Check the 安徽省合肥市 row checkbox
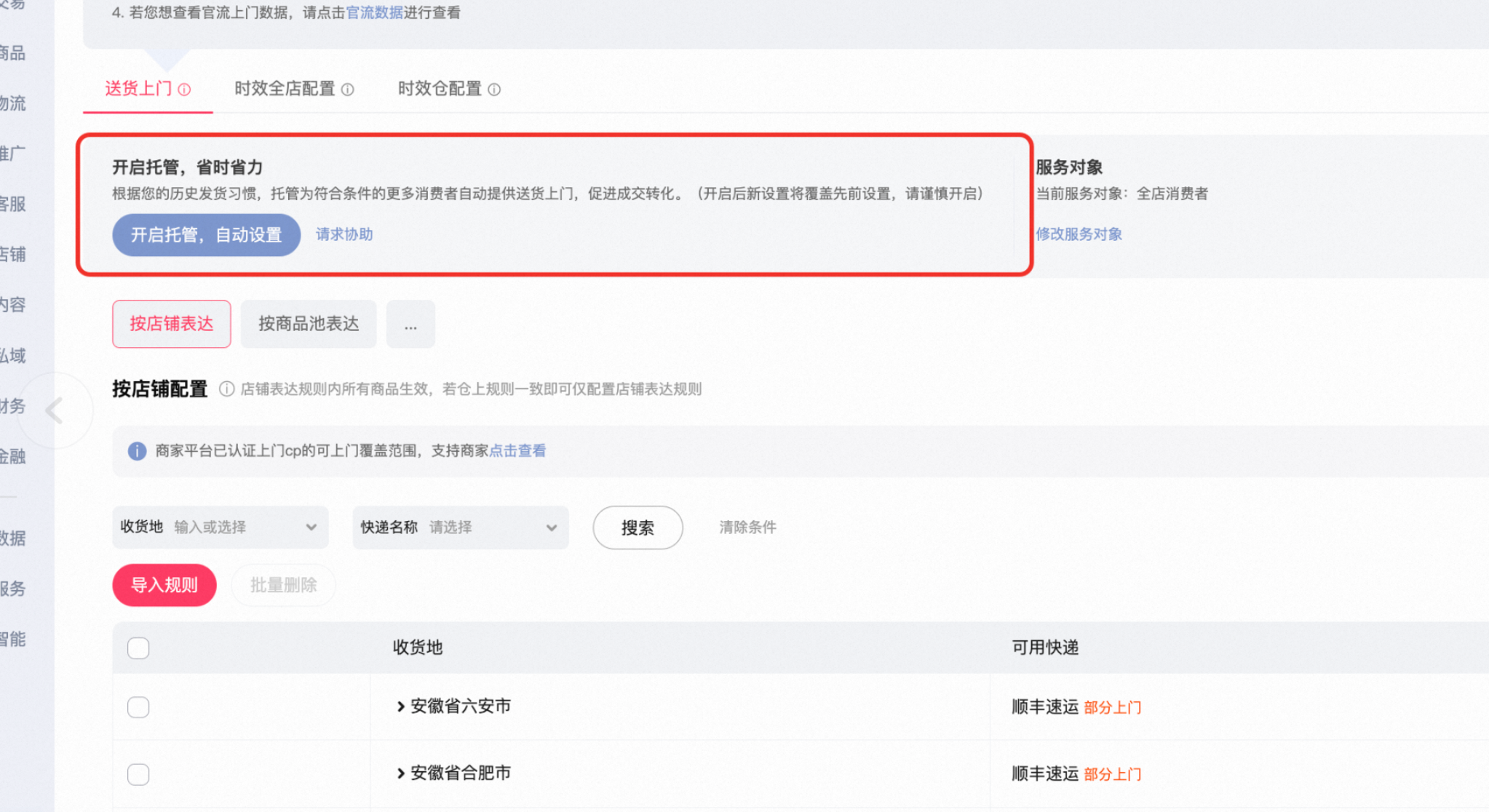The width and height of the screenshot is (1489, 812). point(138,774)
